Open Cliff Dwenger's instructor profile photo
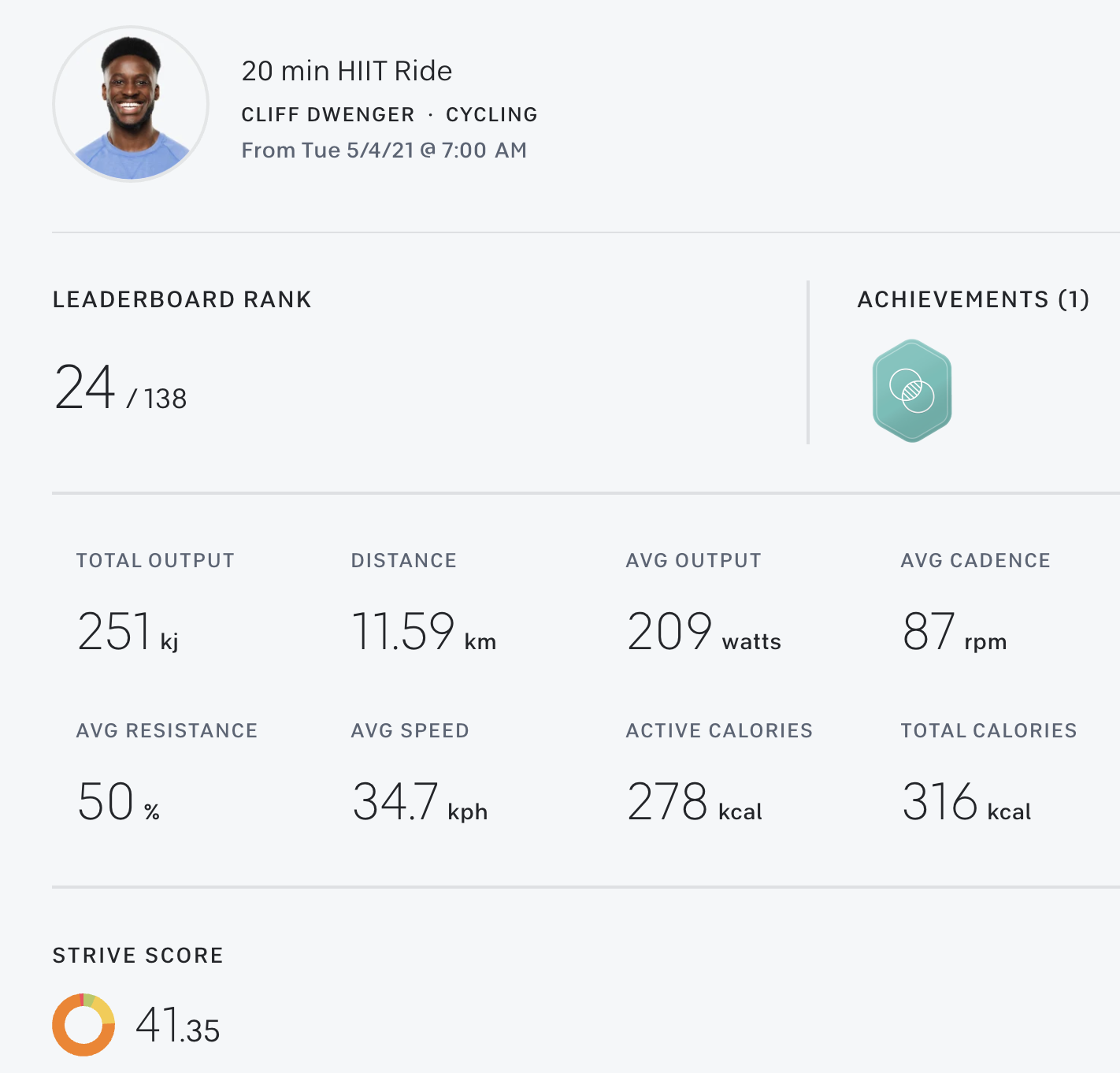This screenshot has width=1120, height=1073. (x=131, y=104)
